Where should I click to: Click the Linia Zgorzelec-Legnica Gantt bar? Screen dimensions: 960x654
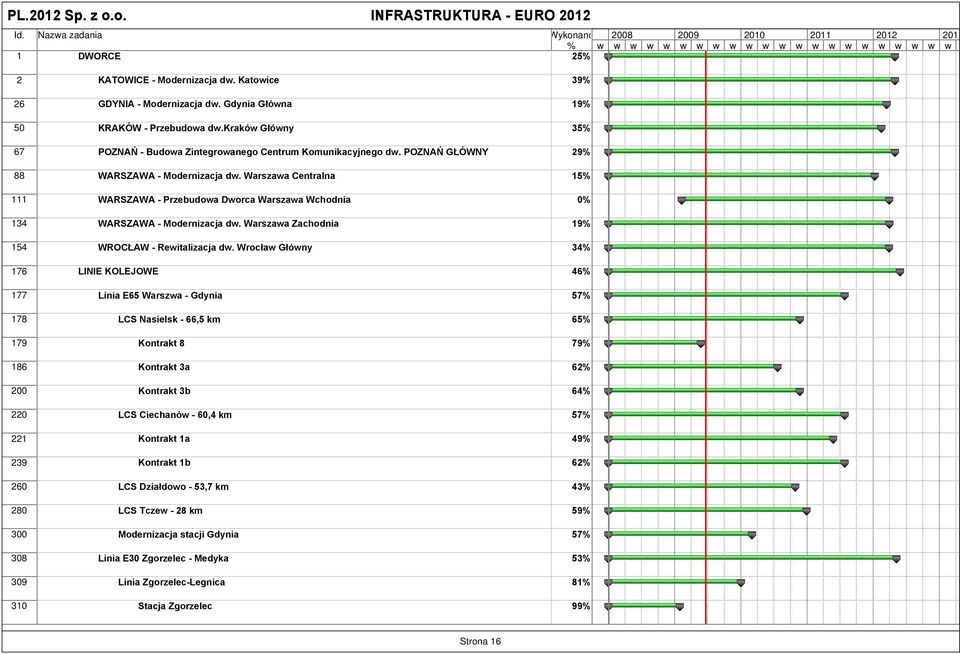674,582
